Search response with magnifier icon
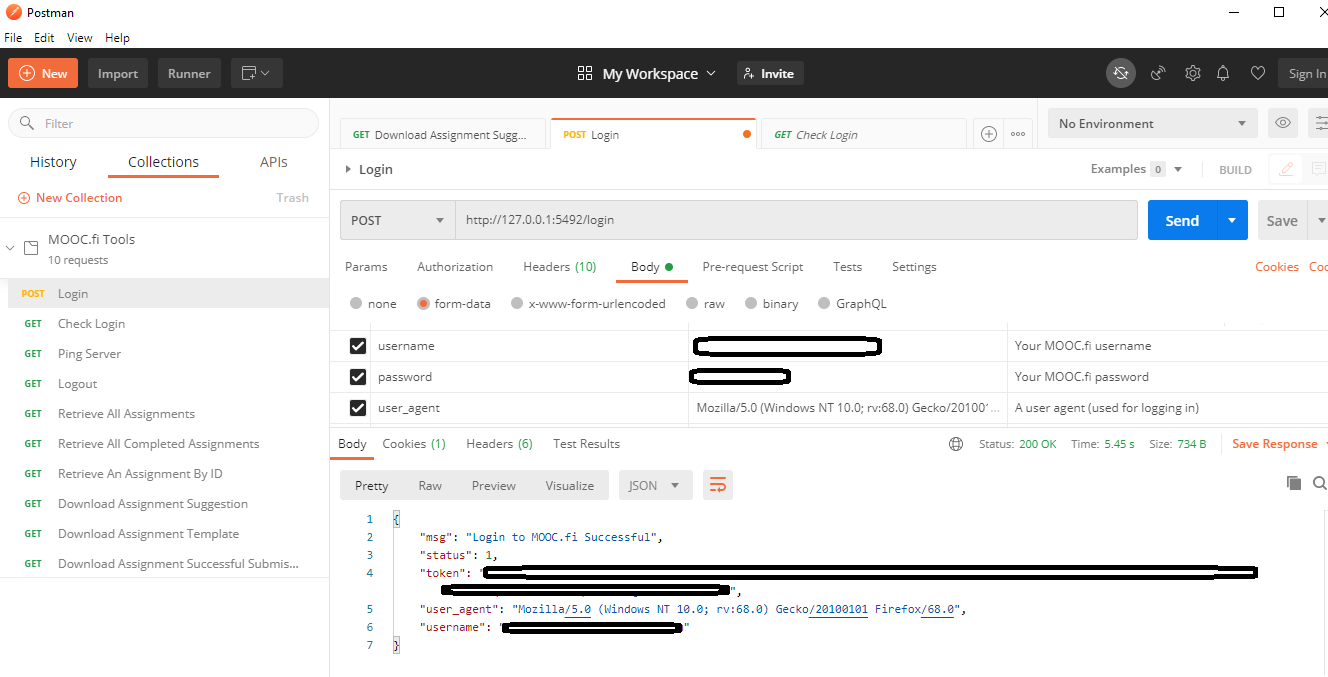Screen dimensions: 1328x677 coord(1319,483)
